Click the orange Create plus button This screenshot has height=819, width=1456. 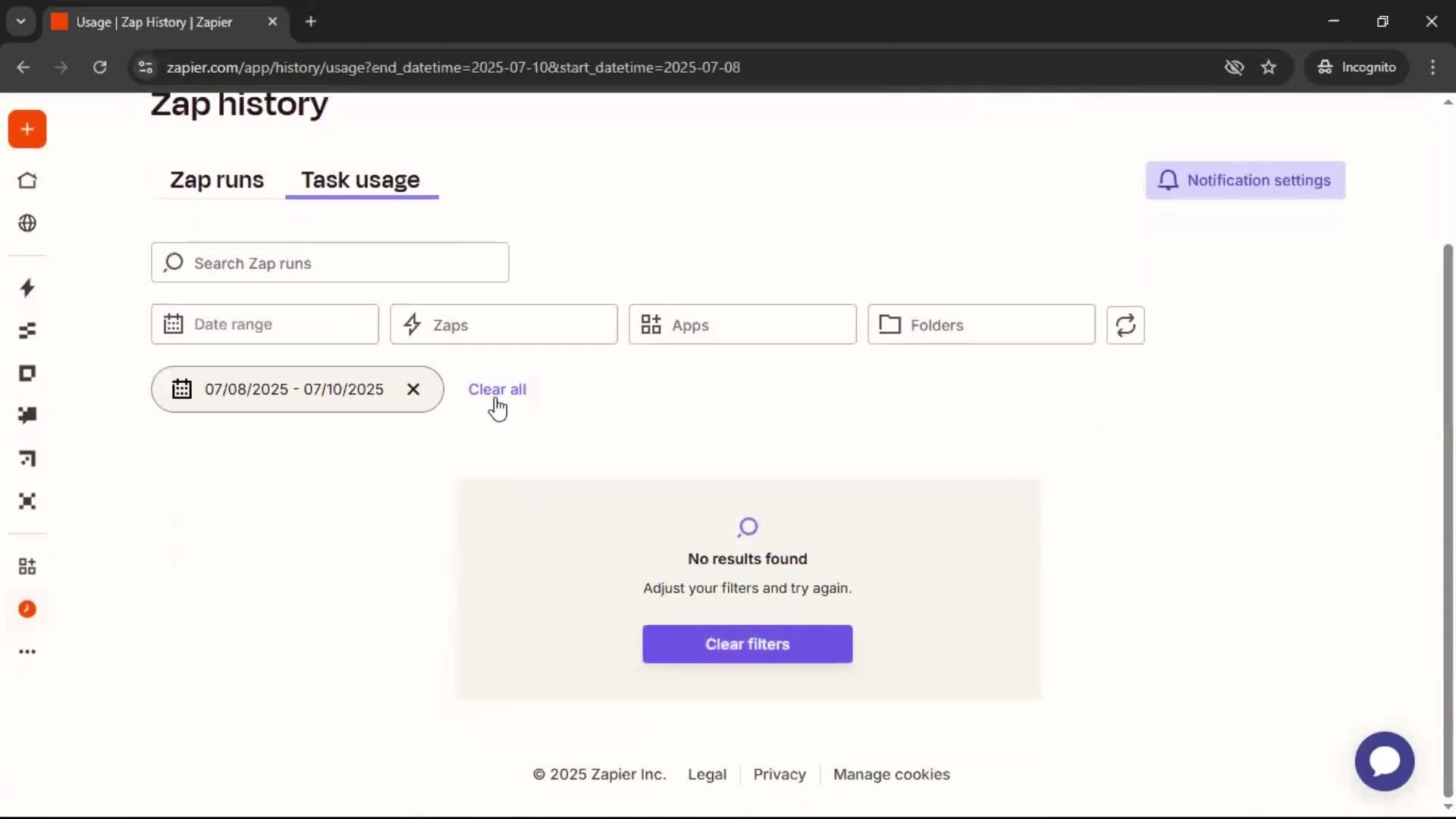pos(27,129)
